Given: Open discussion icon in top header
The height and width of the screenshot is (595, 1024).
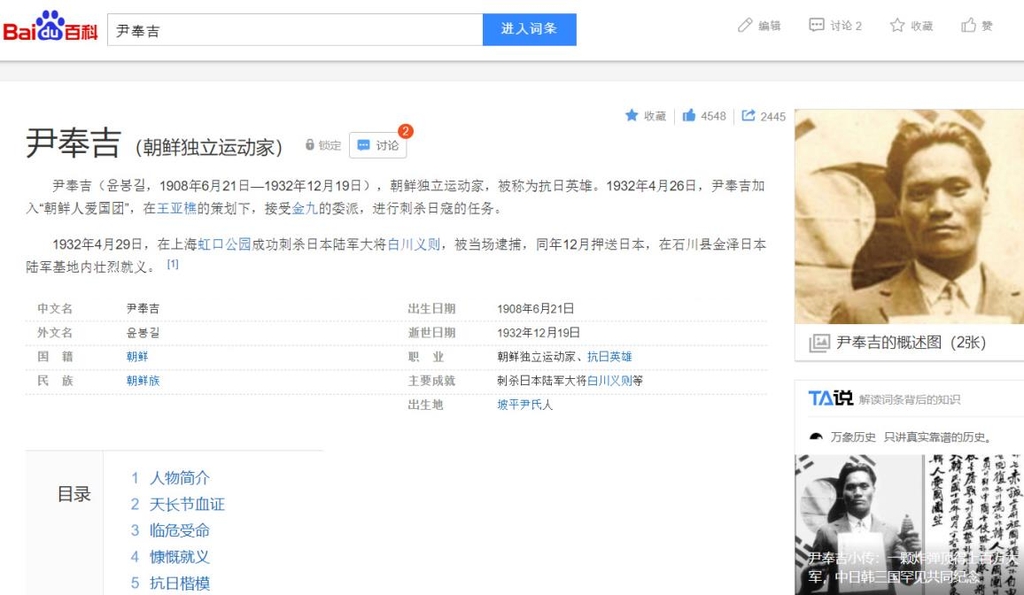Looking at the screenshot, I should click(x=816, y=26).
